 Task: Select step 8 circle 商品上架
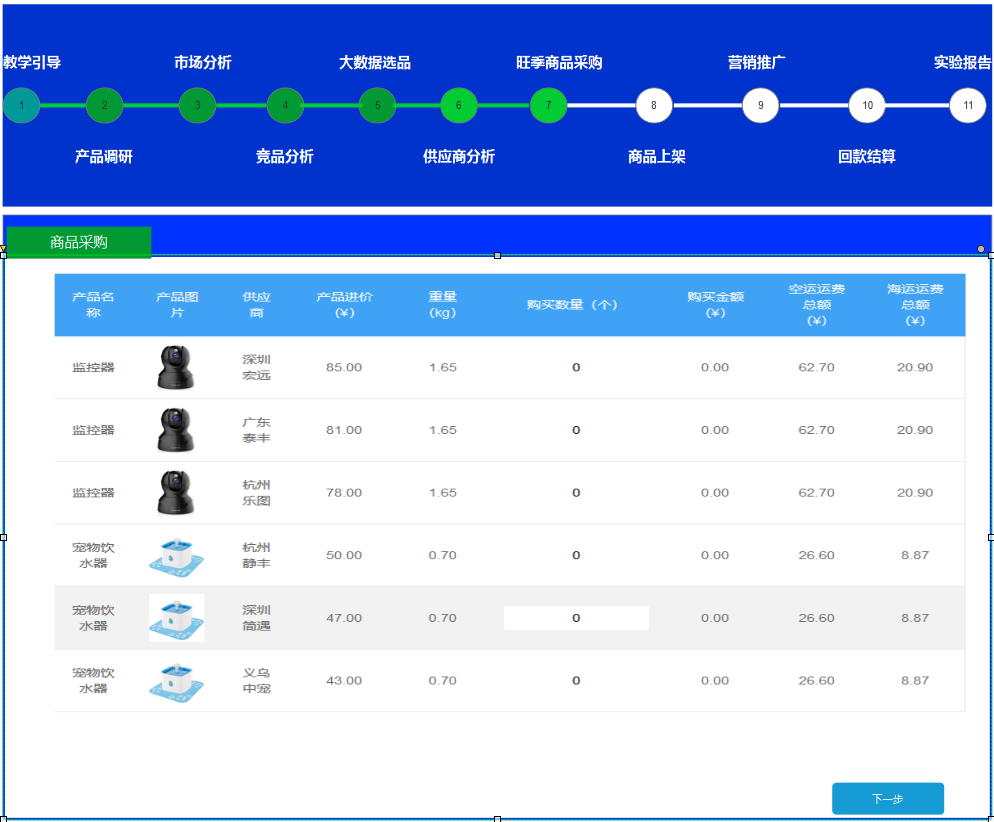pyautogui.click(x=654, y=105)
